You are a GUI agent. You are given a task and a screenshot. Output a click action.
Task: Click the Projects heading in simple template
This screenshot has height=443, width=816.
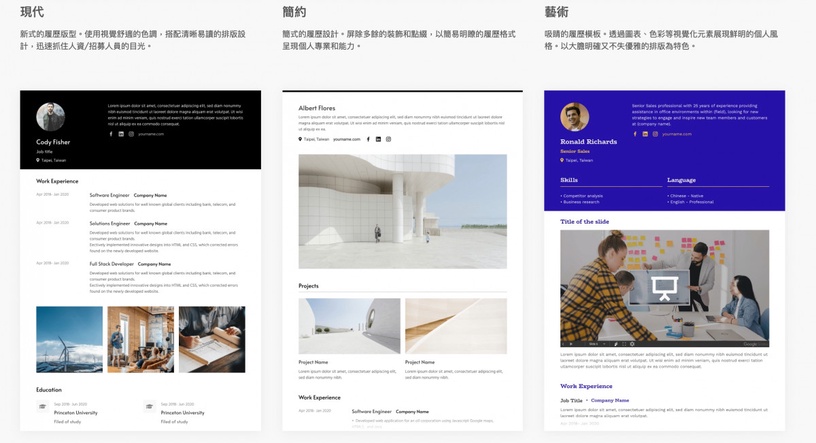pos(309,286)
